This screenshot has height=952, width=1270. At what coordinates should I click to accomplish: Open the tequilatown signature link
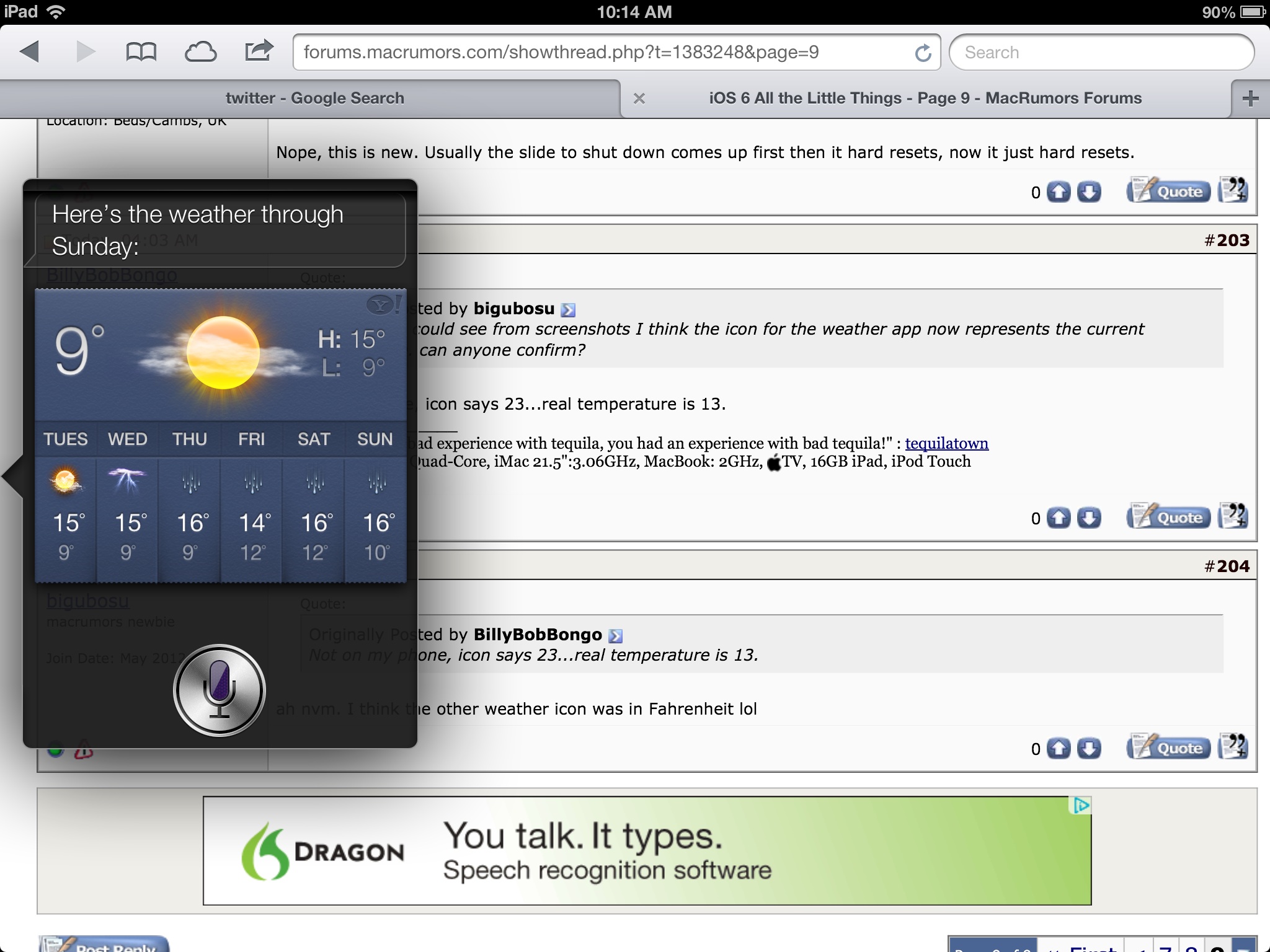coord(946,444)
